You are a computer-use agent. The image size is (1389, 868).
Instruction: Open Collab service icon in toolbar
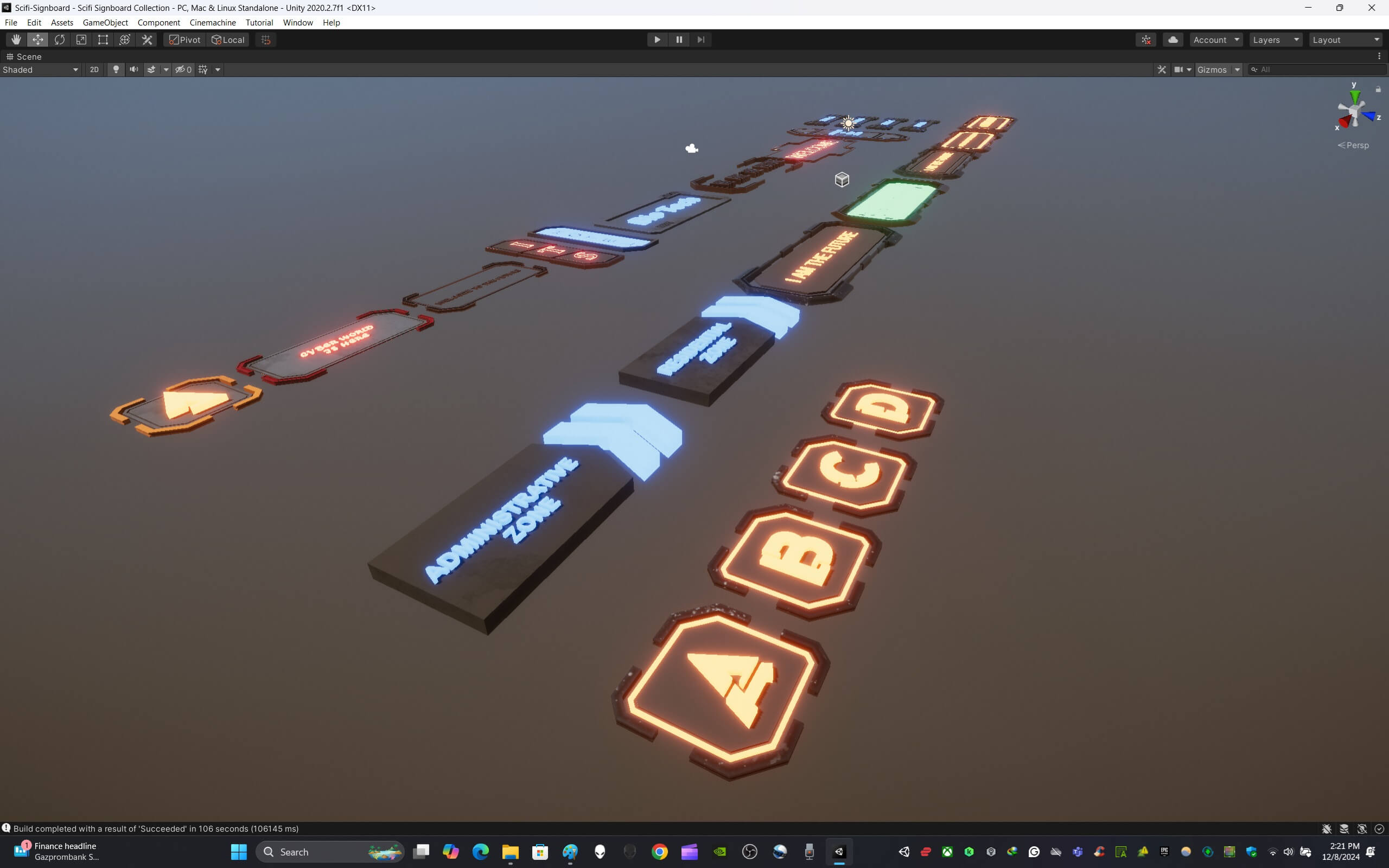pyautogui.click(x=1146, y=40)
